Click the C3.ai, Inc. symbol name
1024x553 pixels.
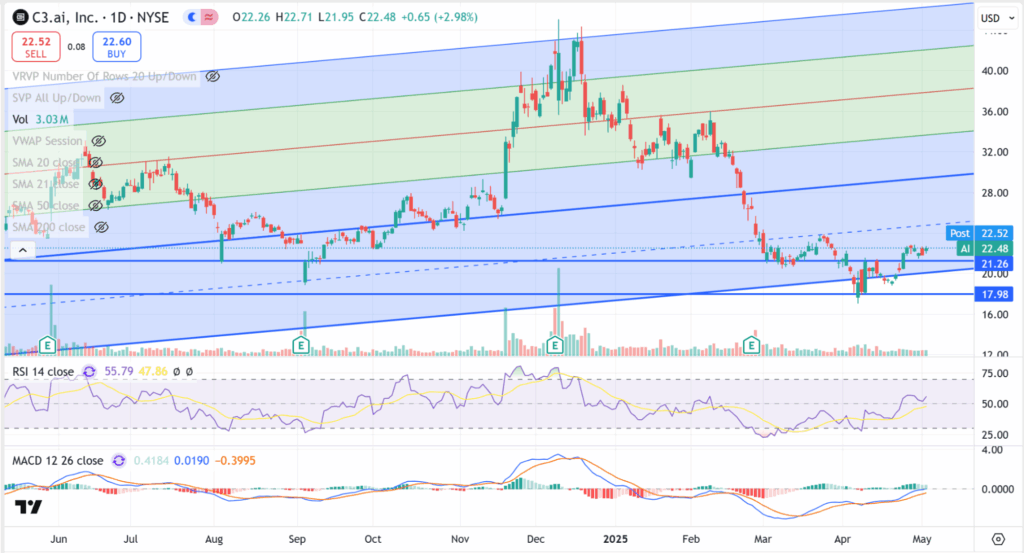pyautogui.click(x=65, y=18)
